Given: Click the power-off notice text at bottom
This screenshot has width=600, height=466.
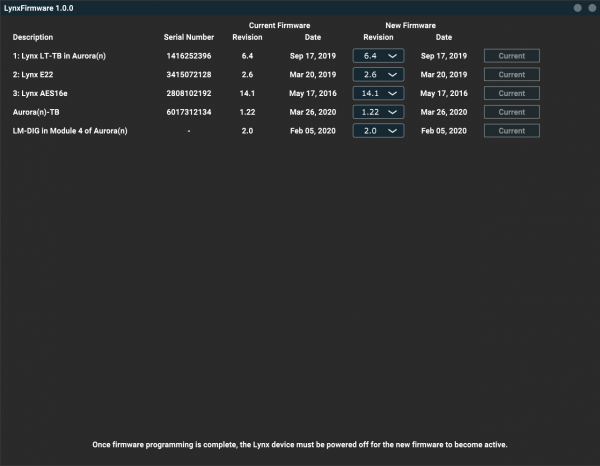Looking at the screenshot, I should [x=300, y=445].
